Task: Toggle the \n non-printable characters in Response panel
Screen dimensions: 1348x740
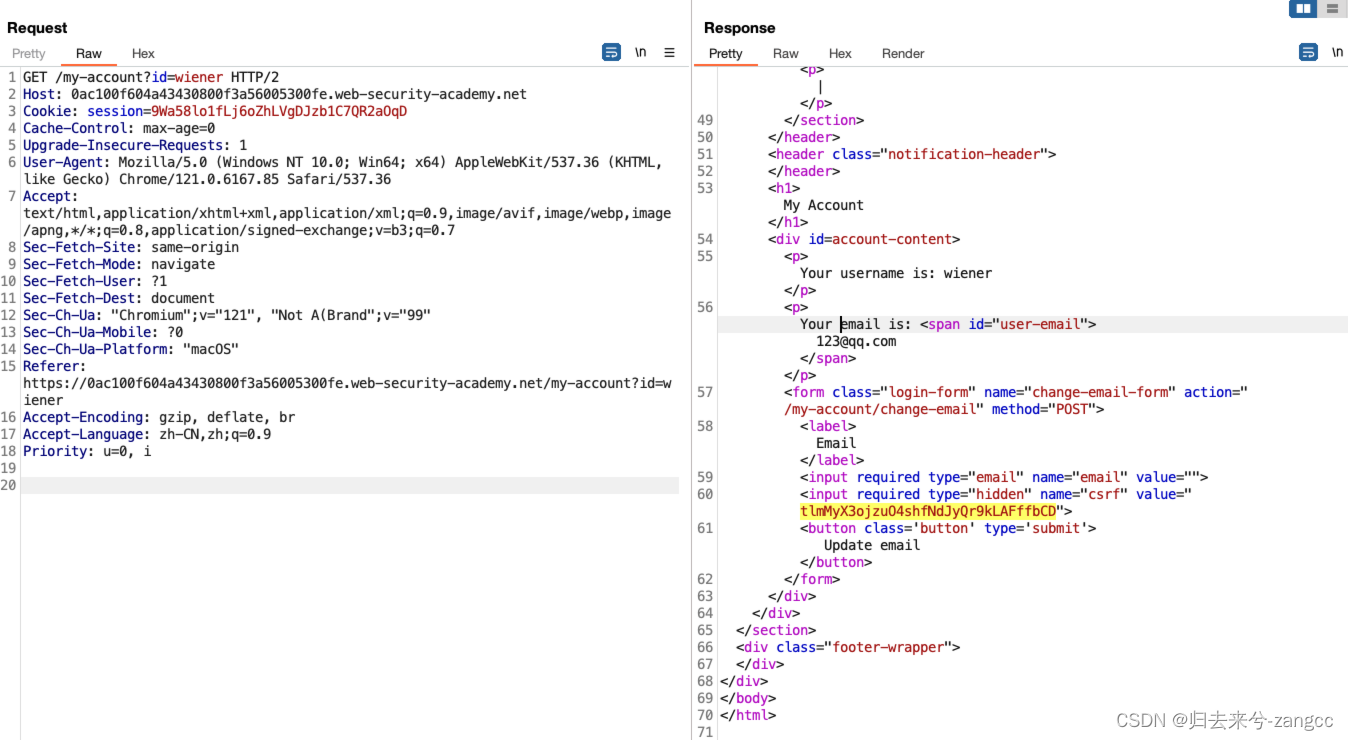Action: (1337, 52)
